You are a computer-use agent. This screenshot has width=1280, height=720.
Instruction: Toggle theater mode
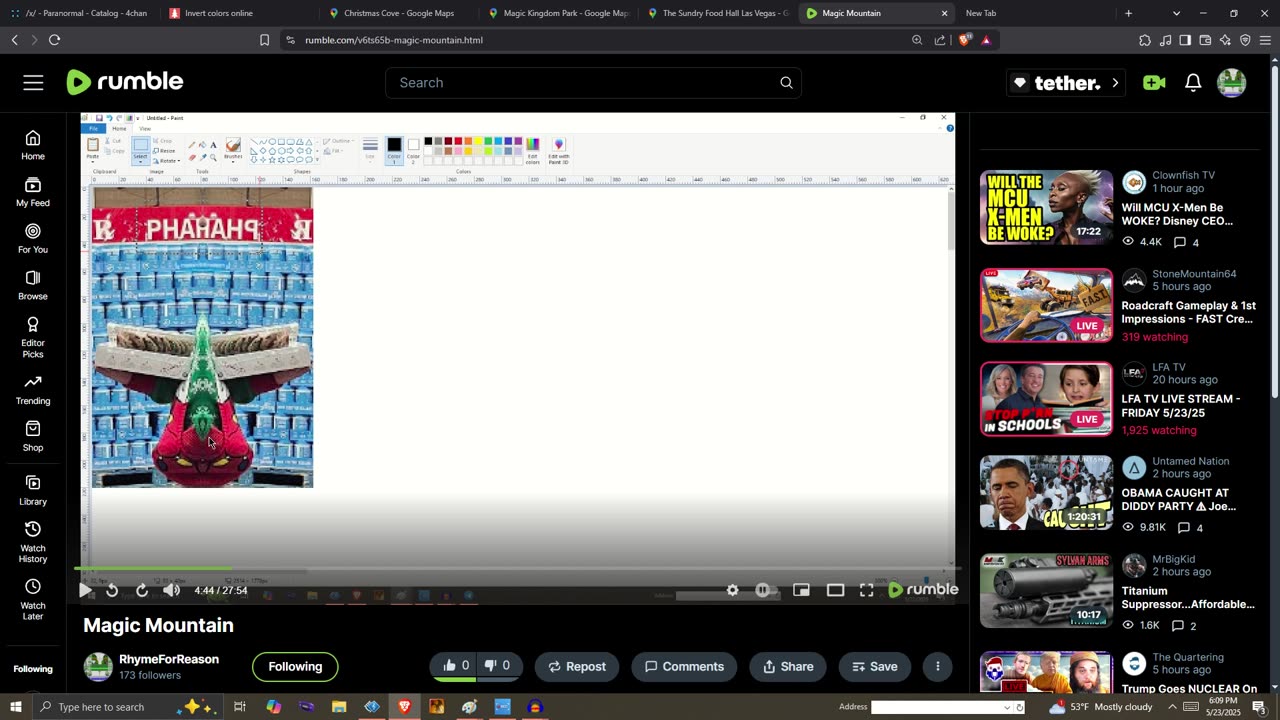(x=835, y=590)
